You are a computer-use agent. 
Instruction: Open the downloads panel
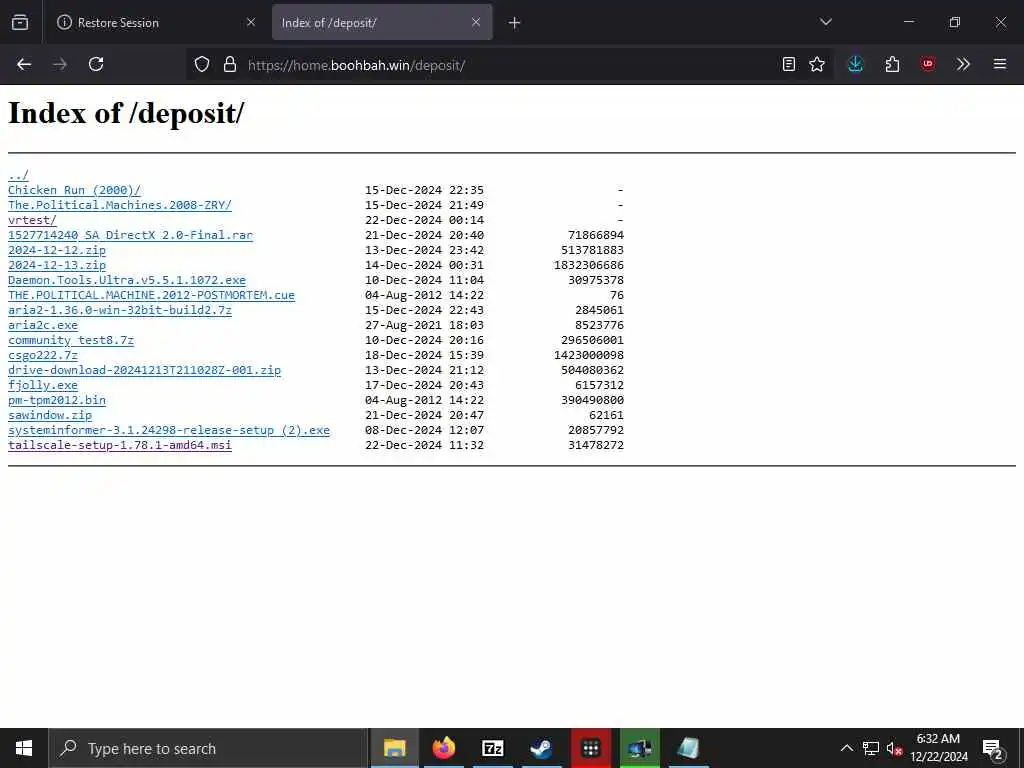856,64
